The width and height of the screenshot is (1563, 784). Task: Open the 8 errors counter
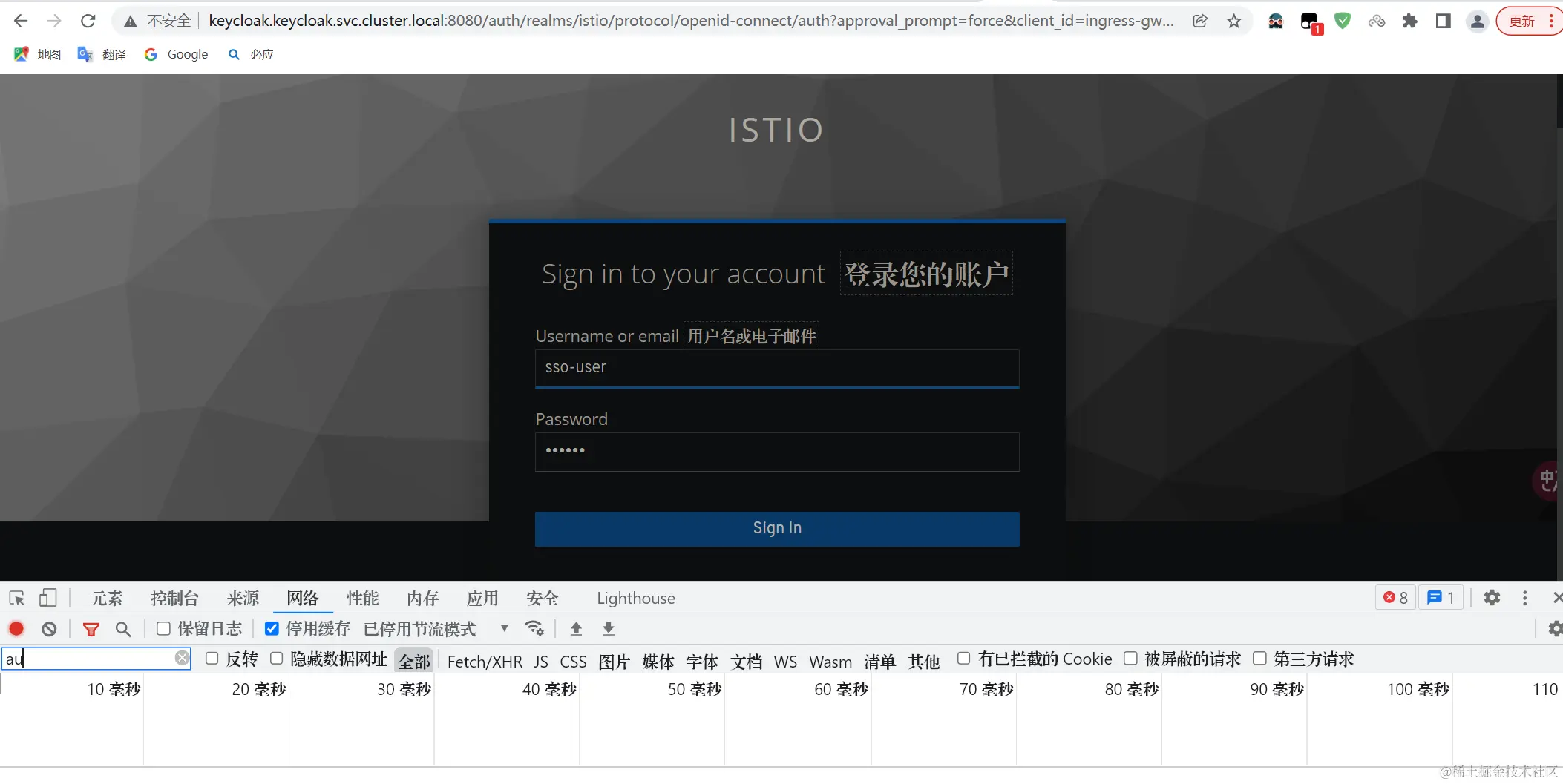tap(1396, 598)
